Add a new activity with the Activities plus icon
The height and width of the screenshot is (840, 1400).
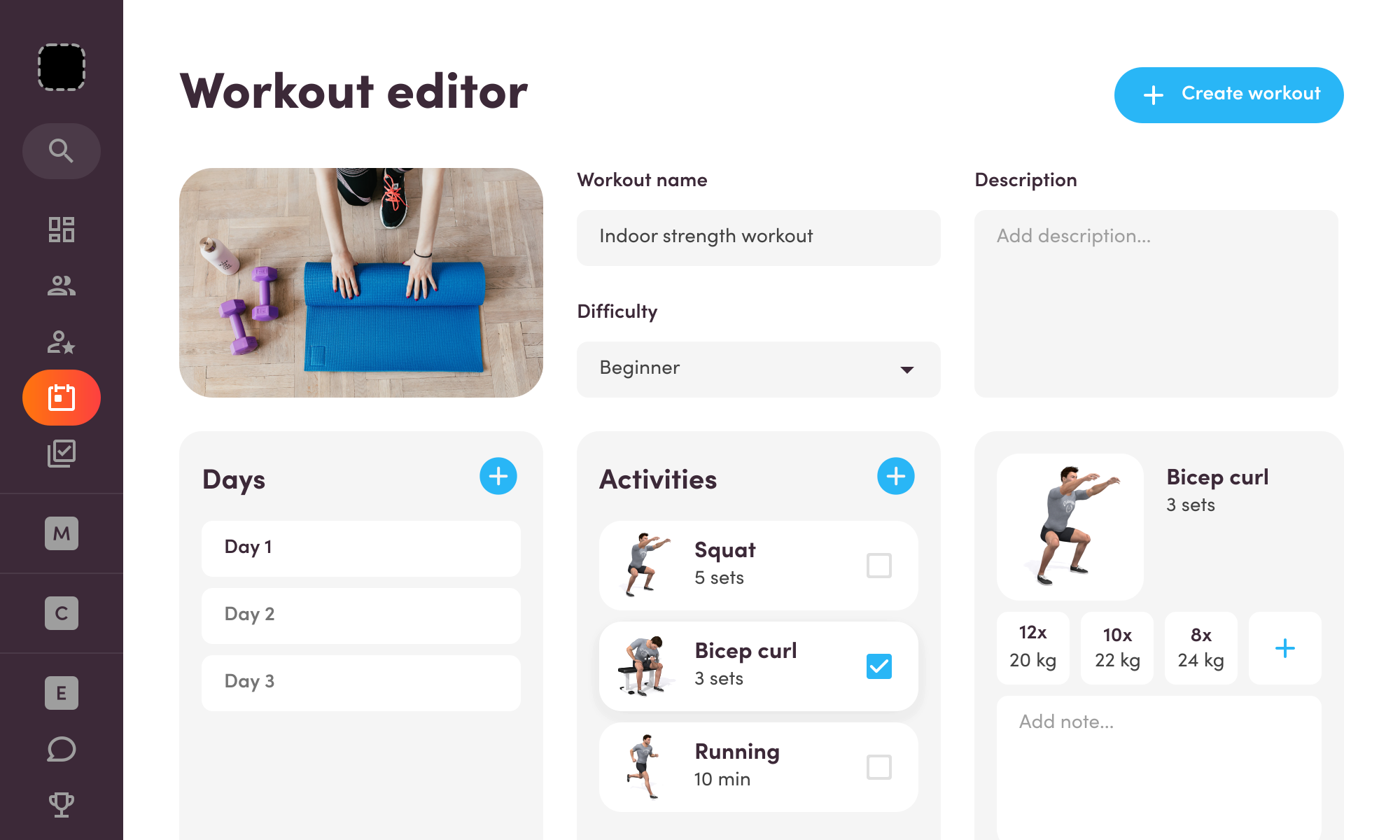[897, 476]
